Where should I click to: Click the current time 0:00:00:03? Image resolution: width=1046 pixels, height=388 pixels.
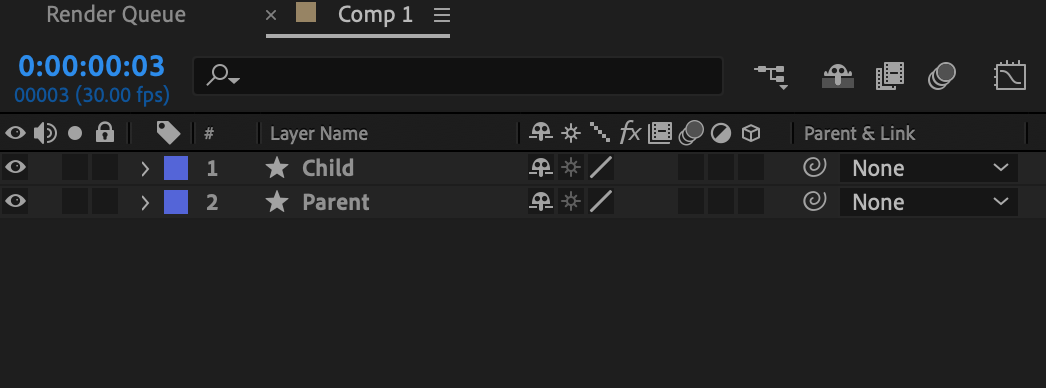(91, 66)
